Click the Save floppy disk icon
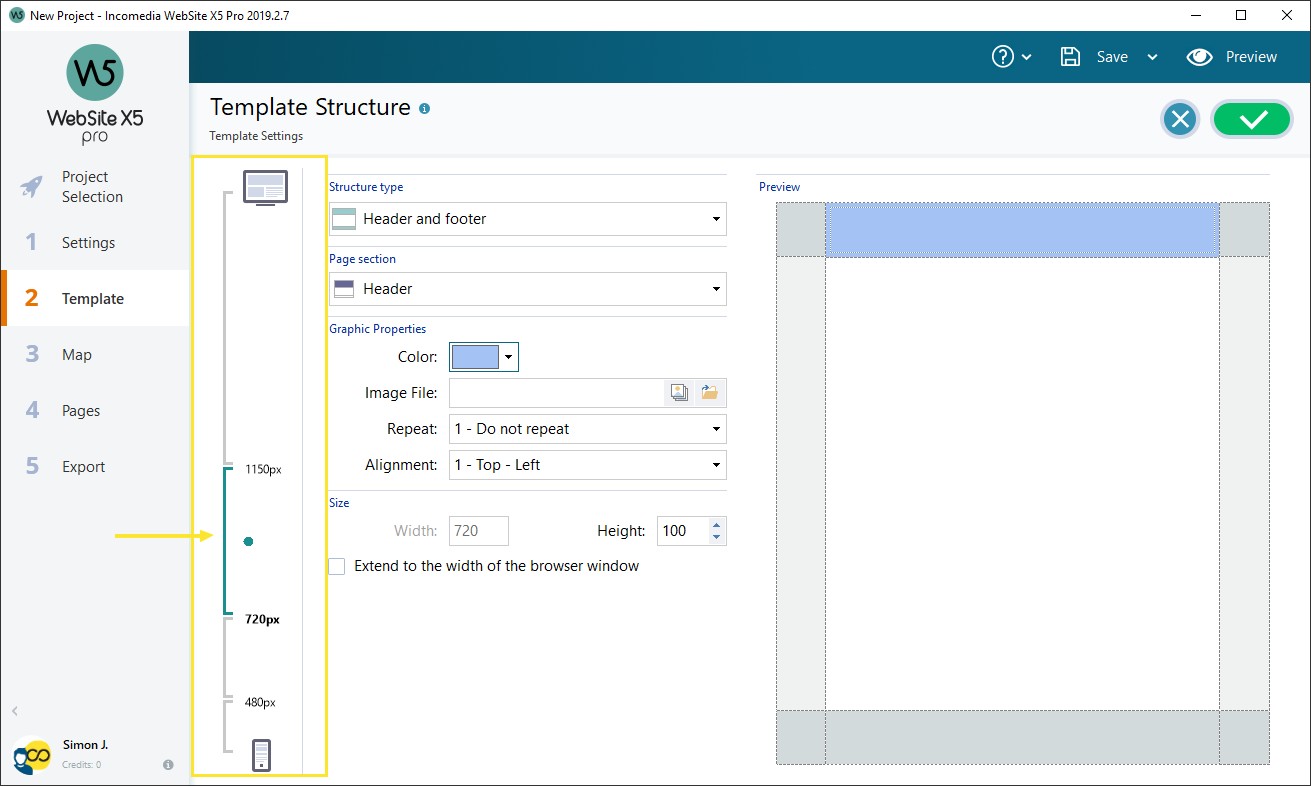Viewport: 1311px width, 786px height. [x=1070, y=57]
